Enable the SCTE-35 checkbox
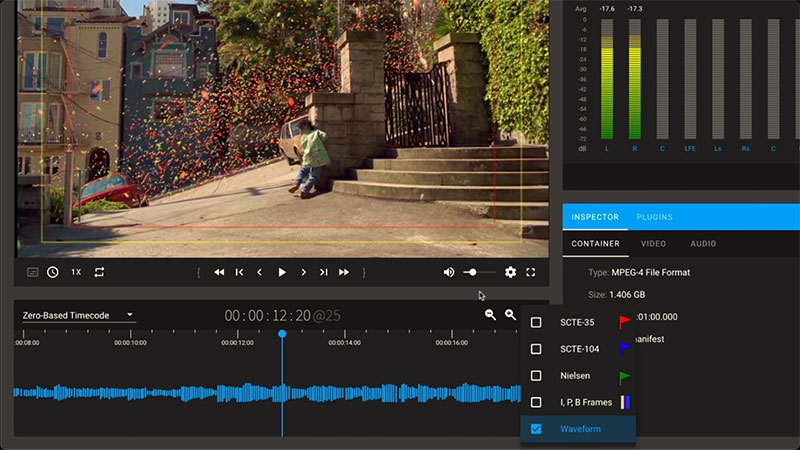The image size is (800, 450). (x=536, y=322)
